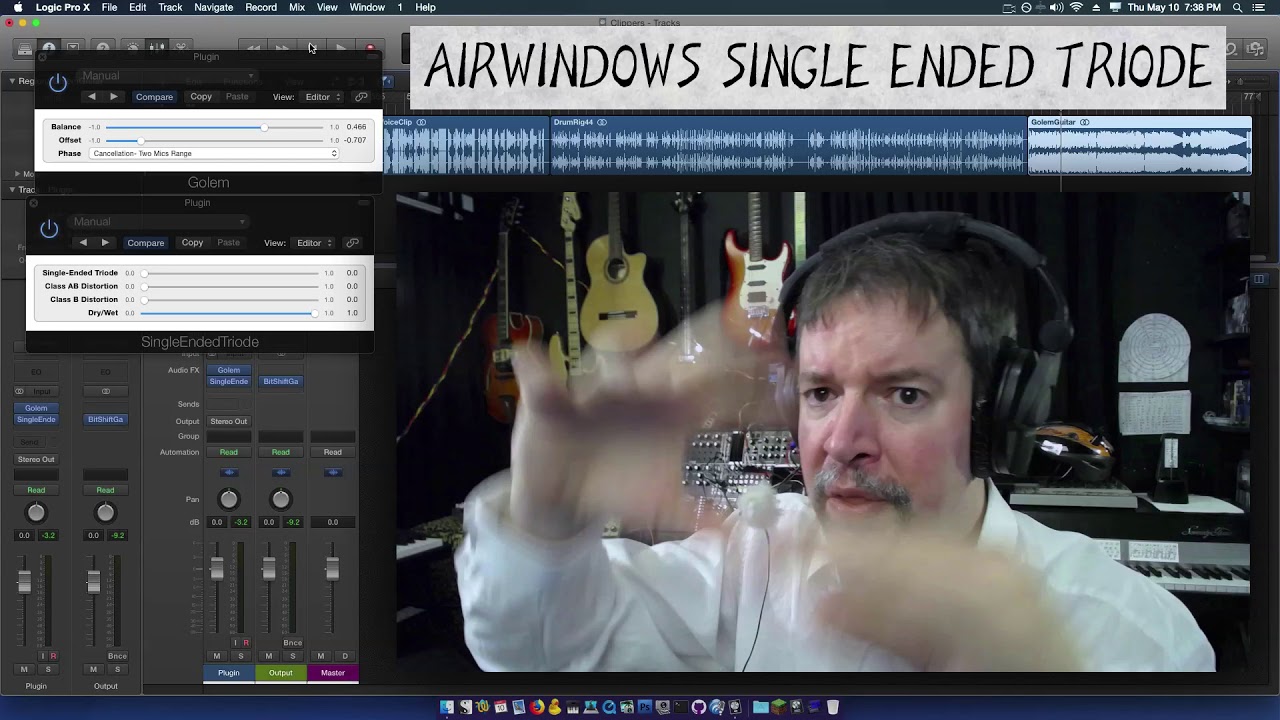Open BitShiftGa plugin slot in mixer Output channel

coord(281,381)
